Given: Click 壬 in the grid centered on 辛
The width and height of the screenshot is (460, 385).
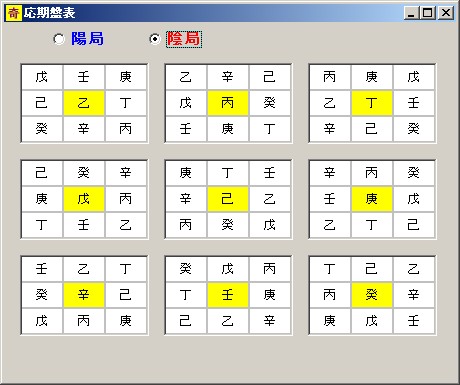Looking at the screenshot, I should point(42,269).
